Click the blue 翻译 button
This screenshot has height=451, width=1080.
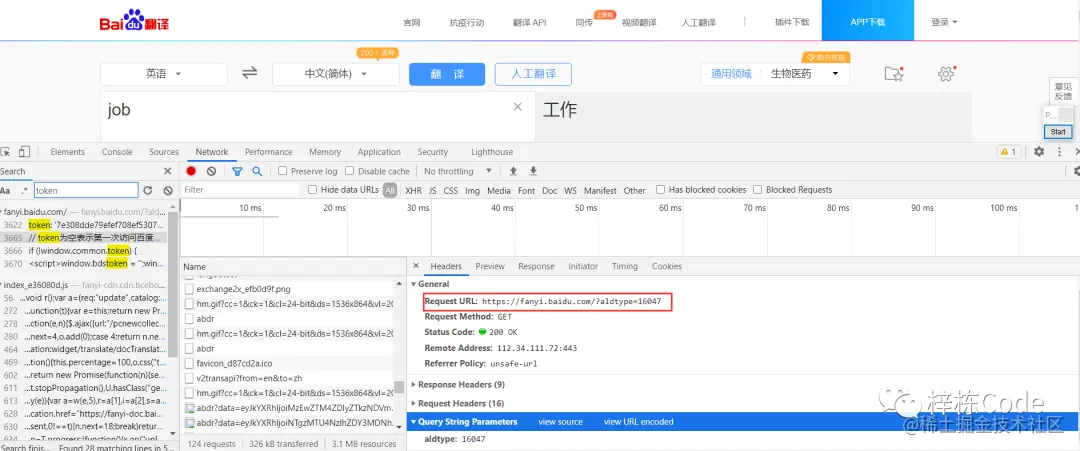[x=447, y=74]
